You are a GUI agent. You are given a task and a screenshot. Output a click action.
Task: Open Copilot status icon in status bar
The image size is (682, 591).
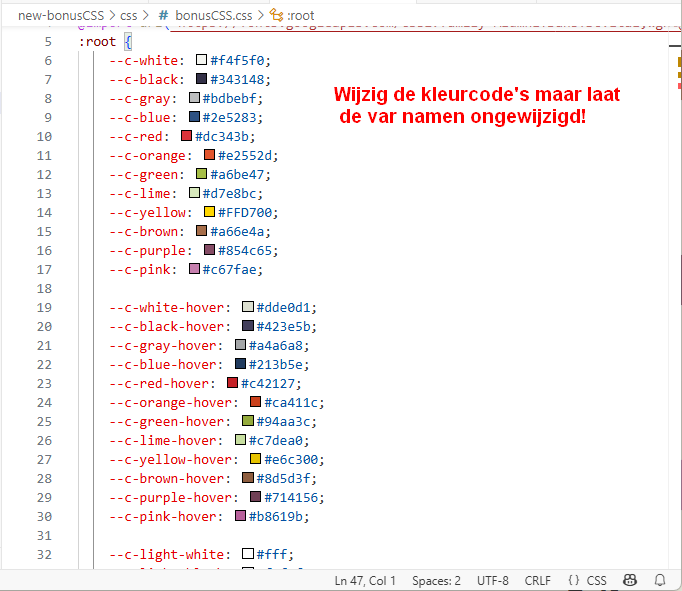(x=630, y=580)
